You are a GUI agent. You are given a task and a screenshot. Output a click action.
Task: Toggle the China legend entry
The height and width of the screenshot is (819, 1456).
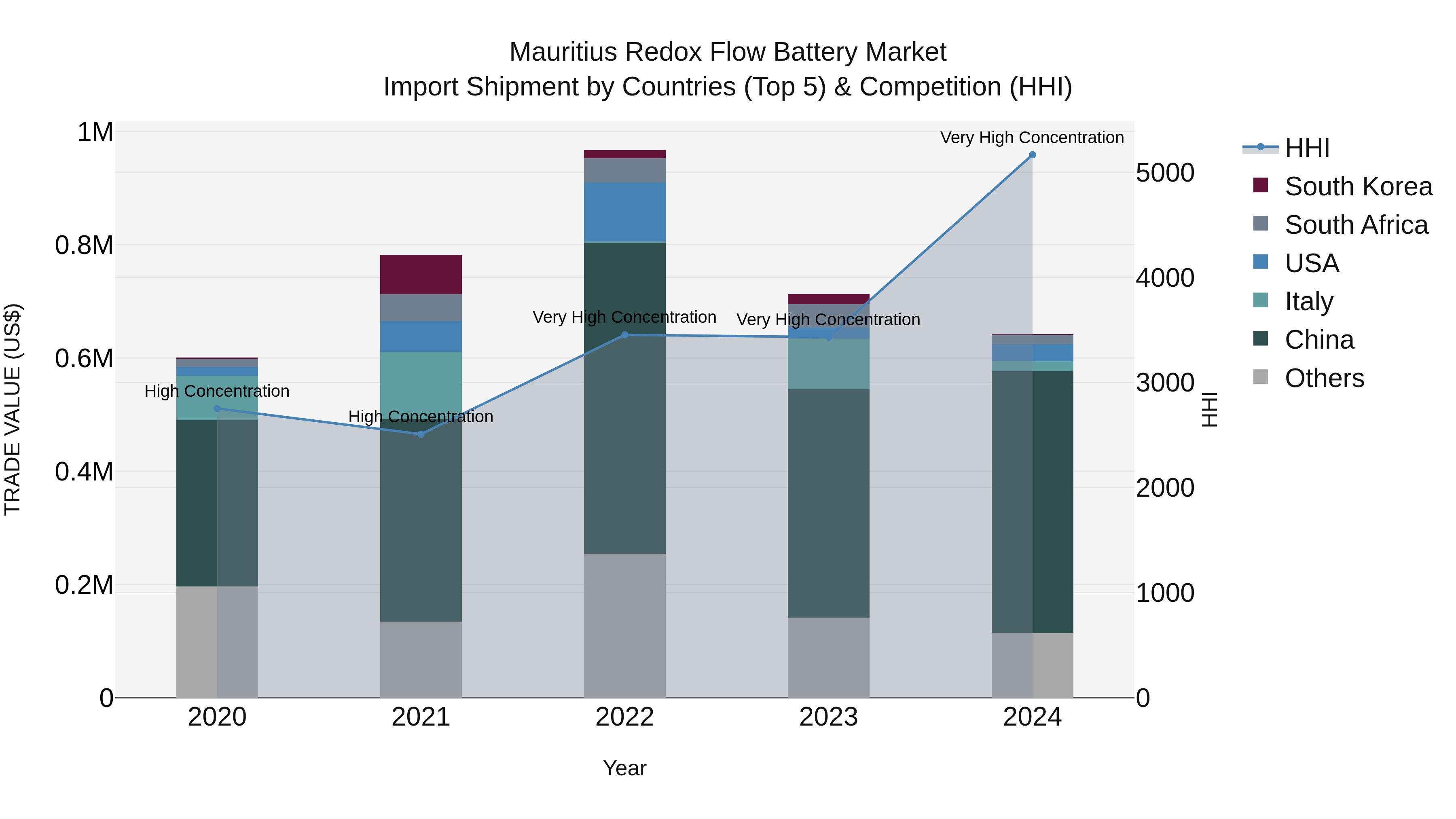1304,340
